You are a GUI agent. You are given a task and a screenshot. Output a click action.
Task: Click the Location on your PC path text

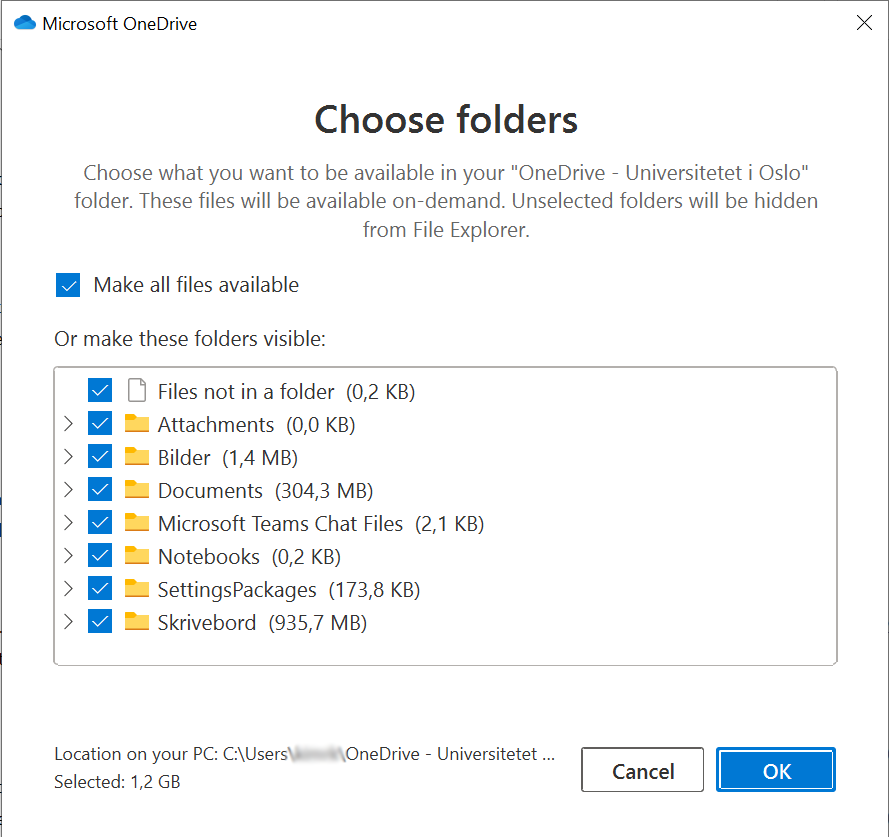[304, 754]
